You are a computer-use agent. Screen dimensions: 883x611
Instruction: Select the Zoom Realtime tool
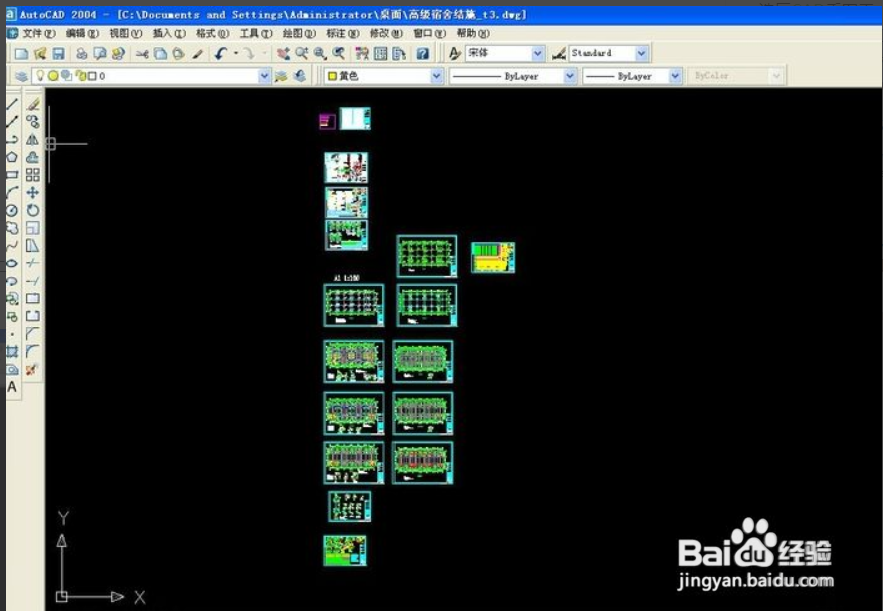pyautogui.click(x=302, y=53)
